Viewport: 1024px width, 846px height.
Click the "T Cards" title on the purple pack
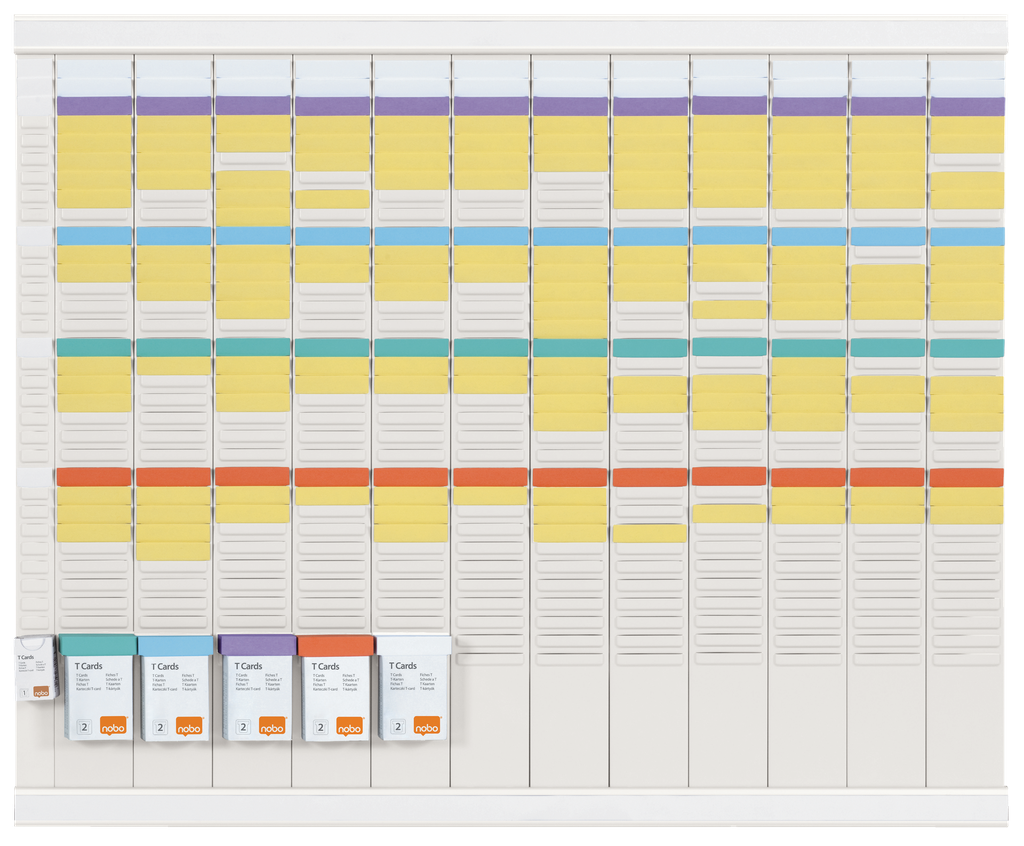tap(248, 666)
